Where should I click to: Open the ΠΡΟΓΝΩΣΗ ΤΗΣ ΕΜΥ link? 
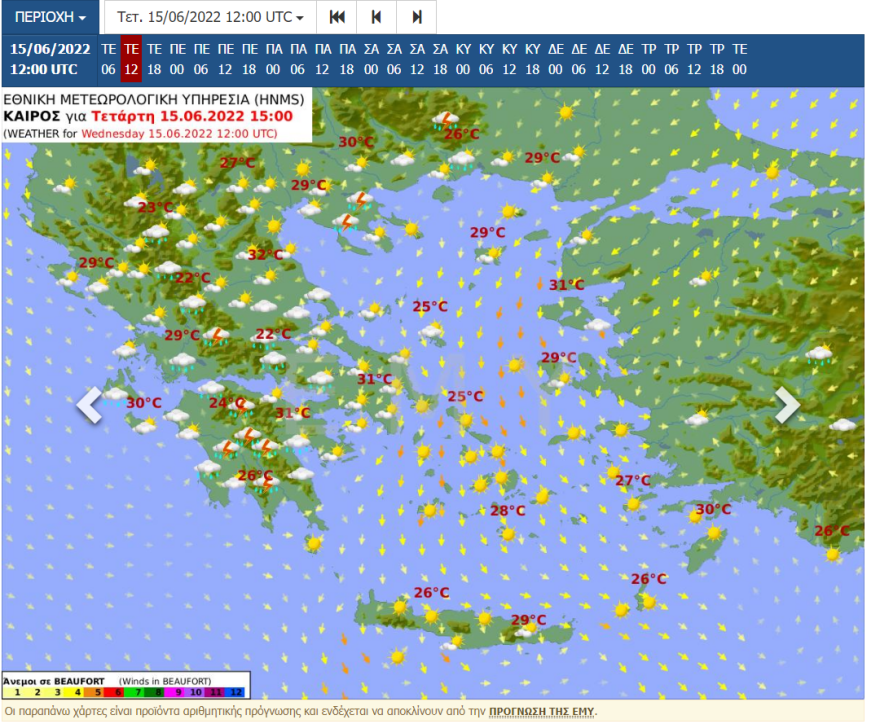pos(541,711)
